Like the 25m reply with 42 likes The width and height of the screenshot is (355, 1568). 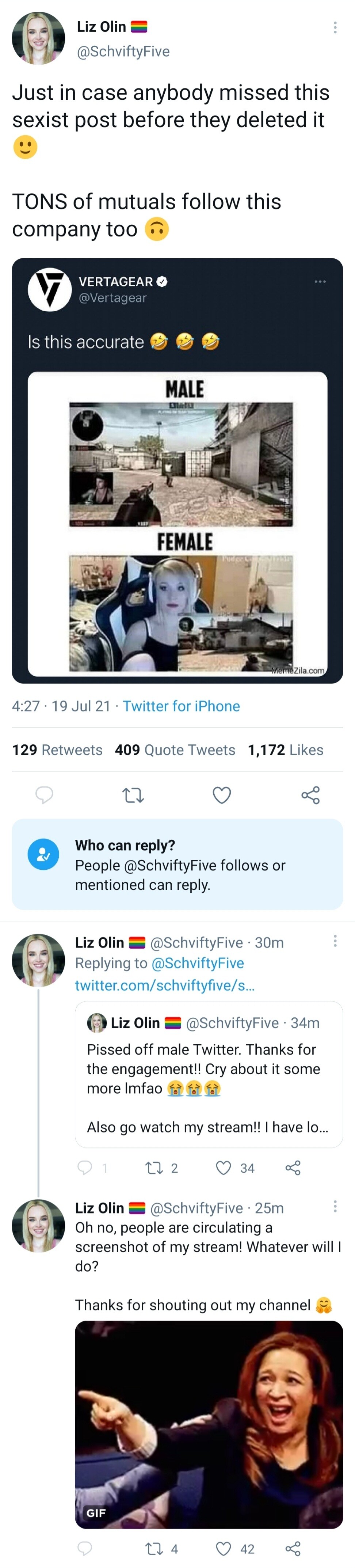click(x=224, y=1549)
